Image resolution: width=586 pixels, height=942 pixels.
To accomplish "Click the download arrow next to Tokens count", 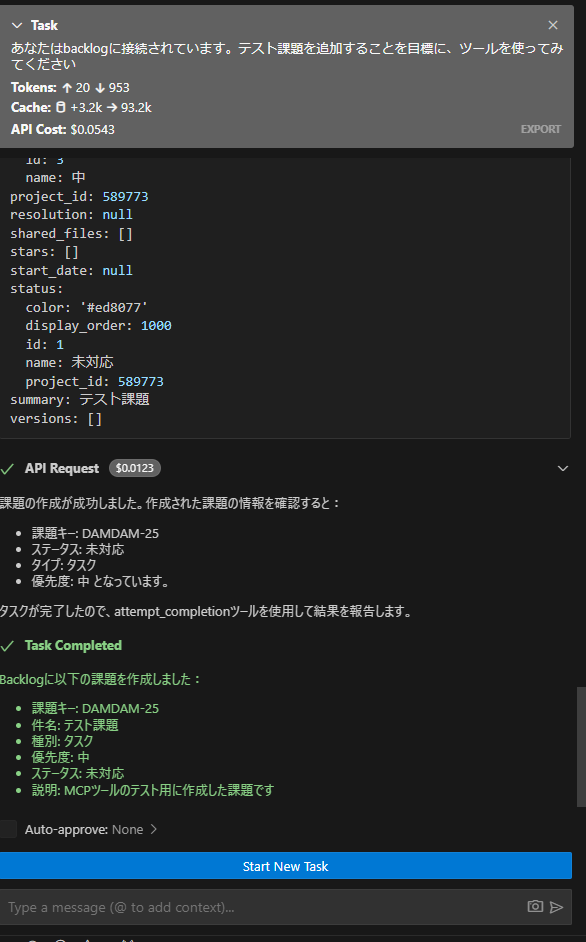I will tap(102, 87).
